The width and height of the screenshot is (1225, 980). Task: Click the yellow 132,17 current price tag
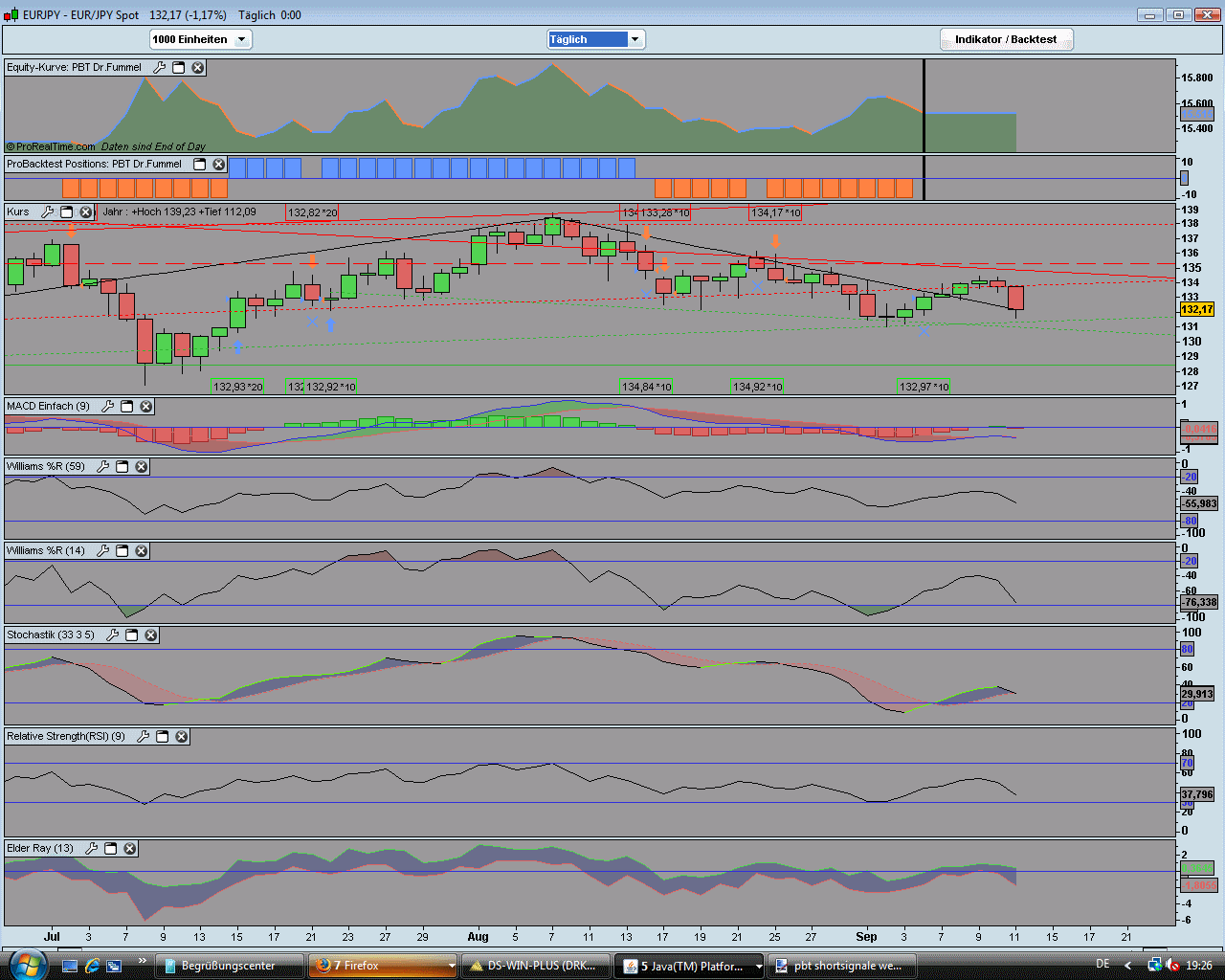1197,309
